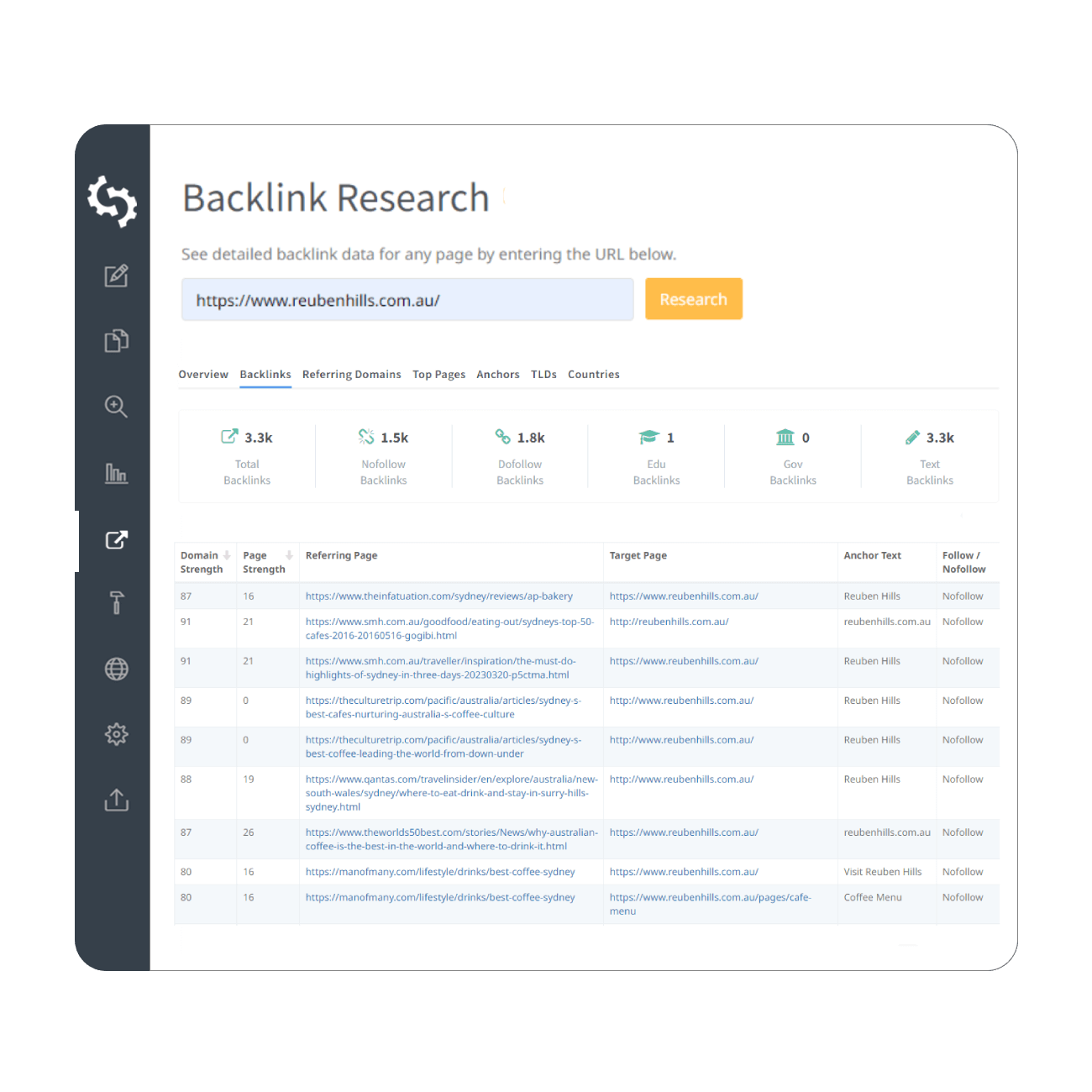The image size is (1092, 1092).
Task: Open the Countries tab
Action: tap(594, 375)
